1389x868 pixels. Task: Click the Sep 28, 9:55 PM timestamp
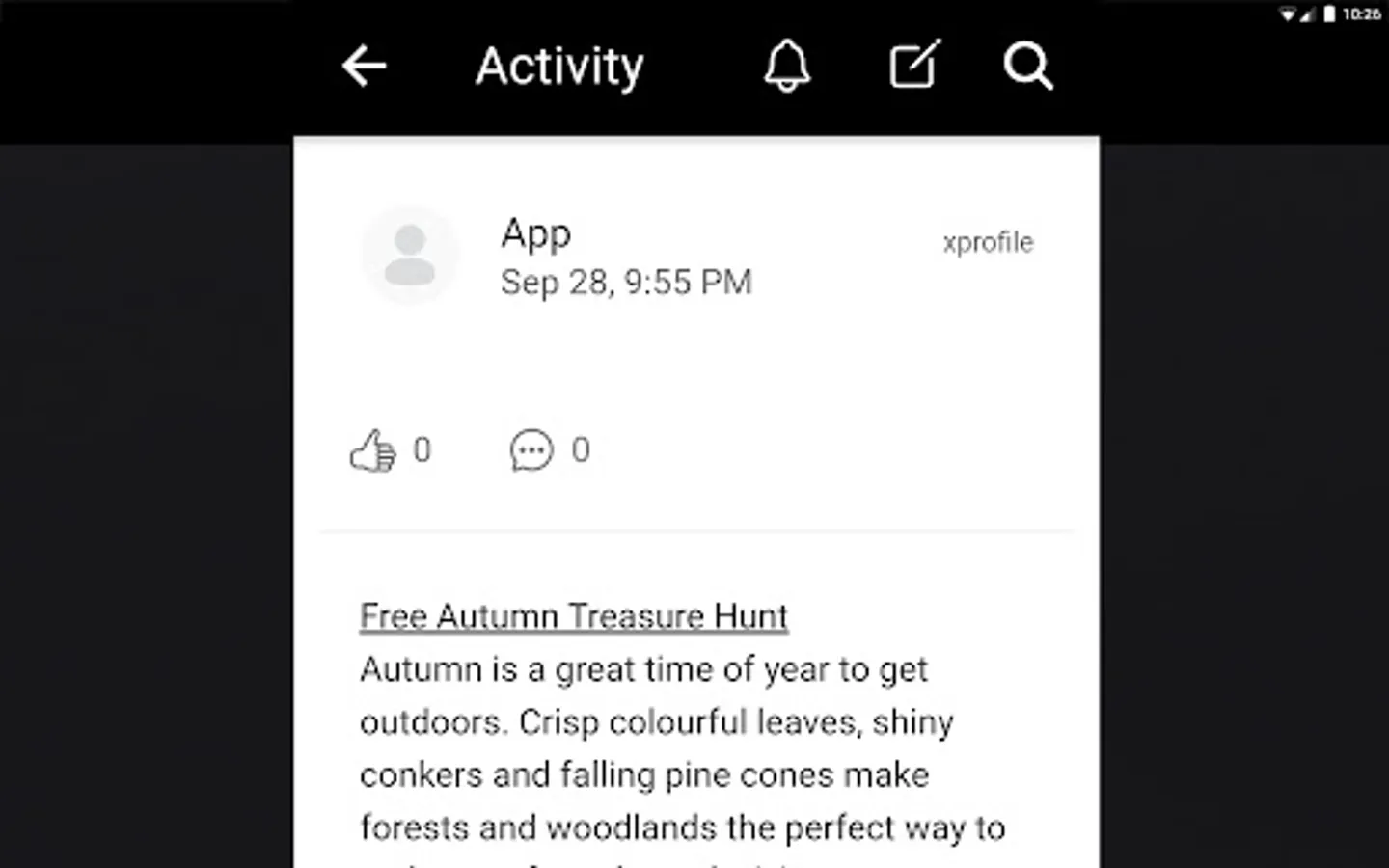[626, 283]
